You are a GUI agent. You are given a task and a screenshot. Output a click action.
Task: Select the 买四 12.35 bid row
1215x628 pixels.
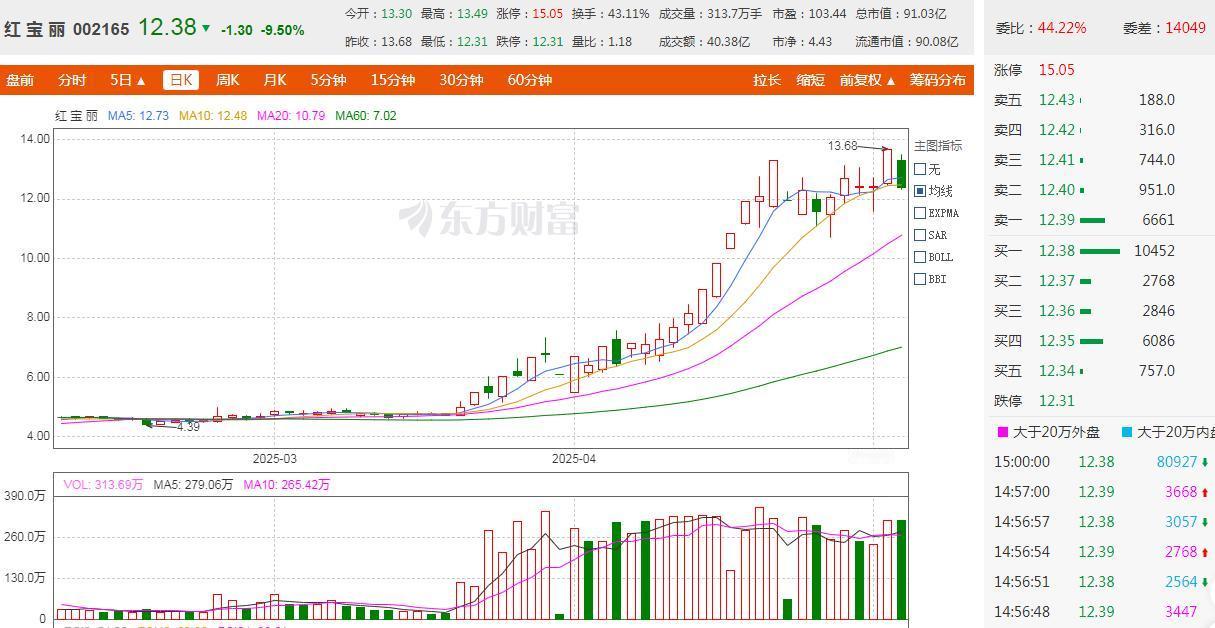(1098, 341)
